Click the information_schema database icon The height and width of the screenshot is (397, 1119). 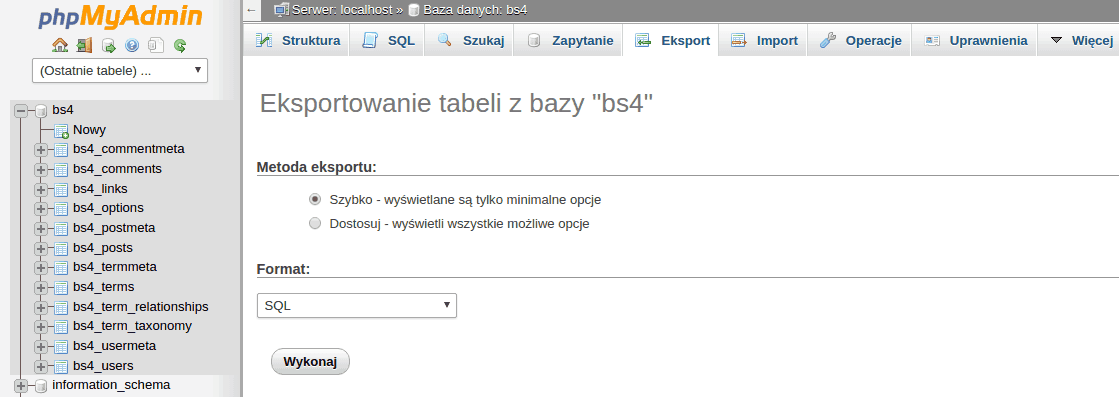point(41,386)
